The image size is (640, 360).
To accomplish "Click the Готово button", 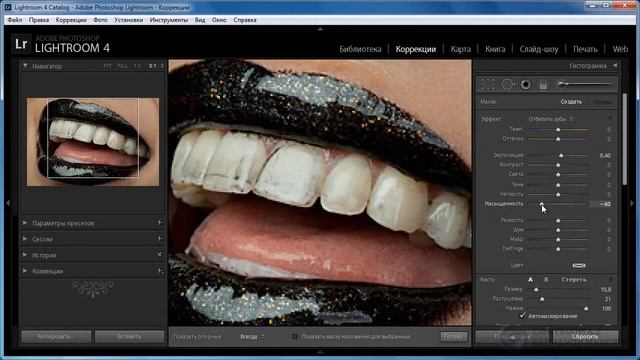I will pos(453,336).
